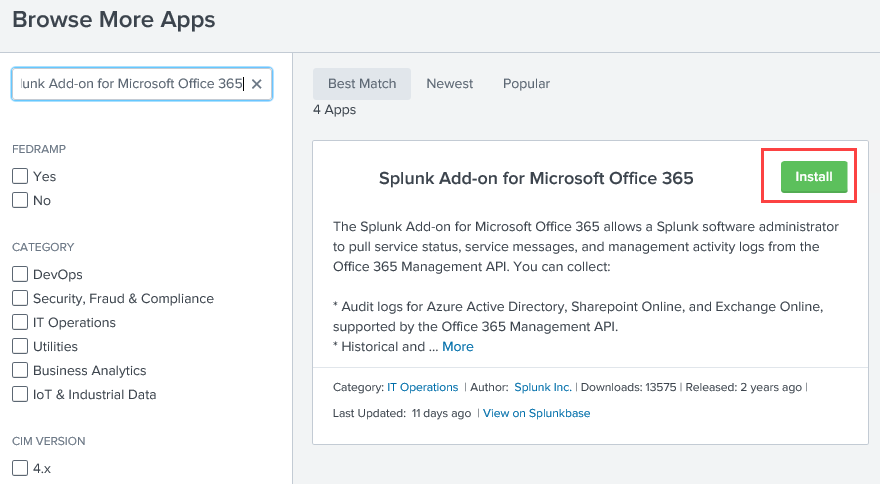Click the CIM VERSION section label
This screenshot has width=880, height=484.
pyautogui.click(x=49, y=441)
